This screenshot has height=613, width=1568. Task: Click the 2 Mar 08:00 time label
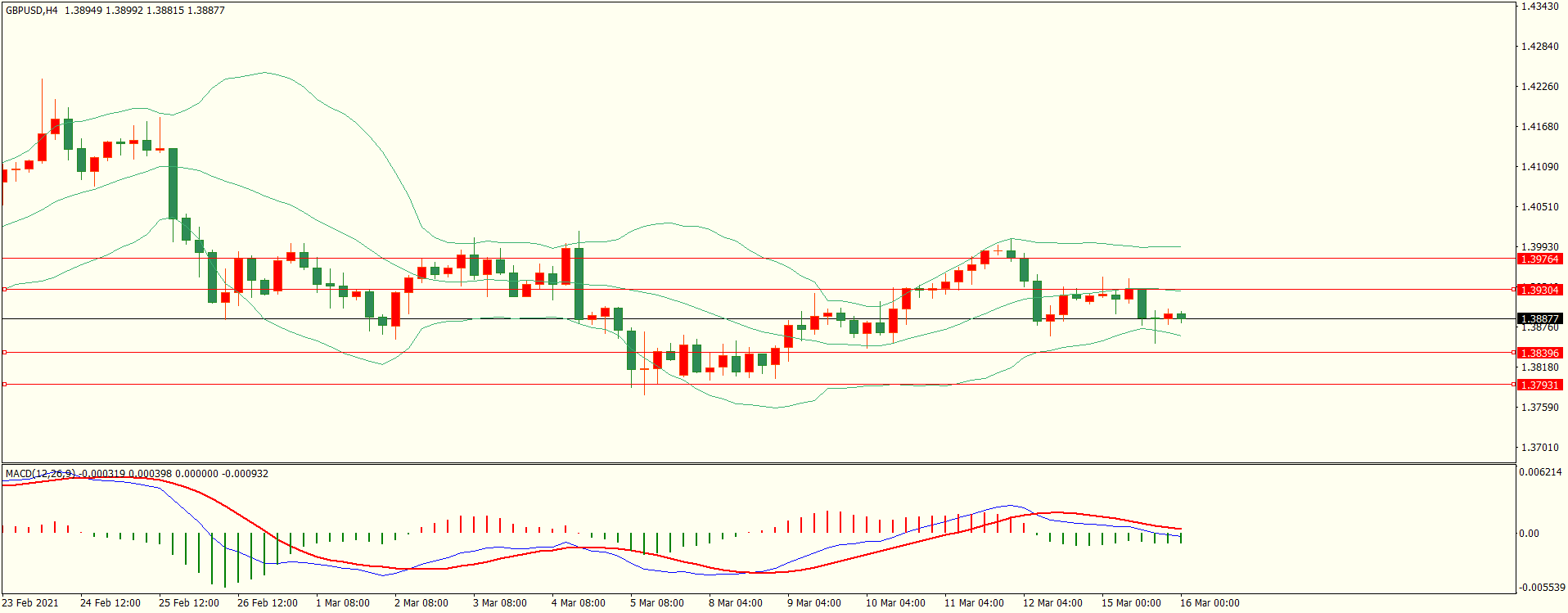[421, 603]
